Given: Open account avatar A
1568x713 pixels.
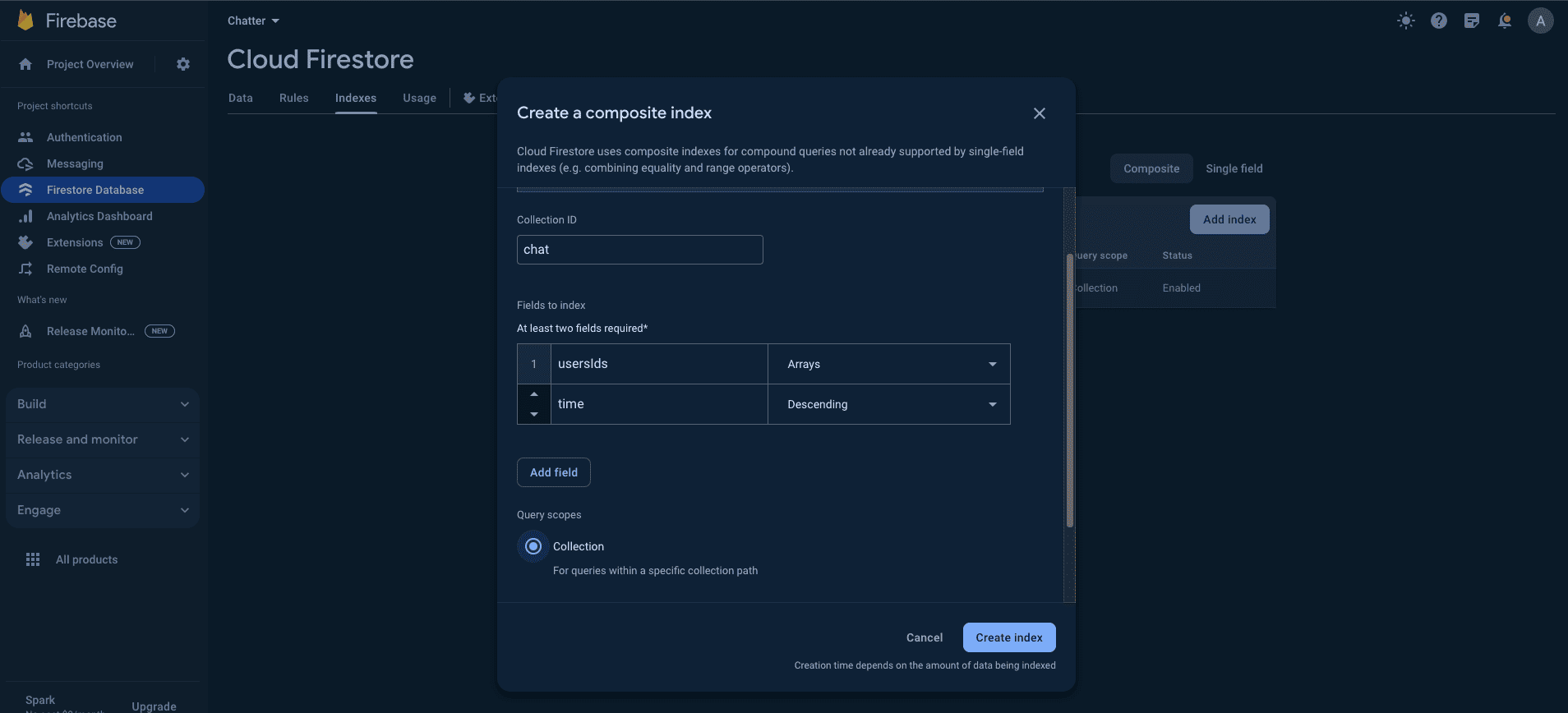Looking at the screenshot, I should click(1541, 21).
